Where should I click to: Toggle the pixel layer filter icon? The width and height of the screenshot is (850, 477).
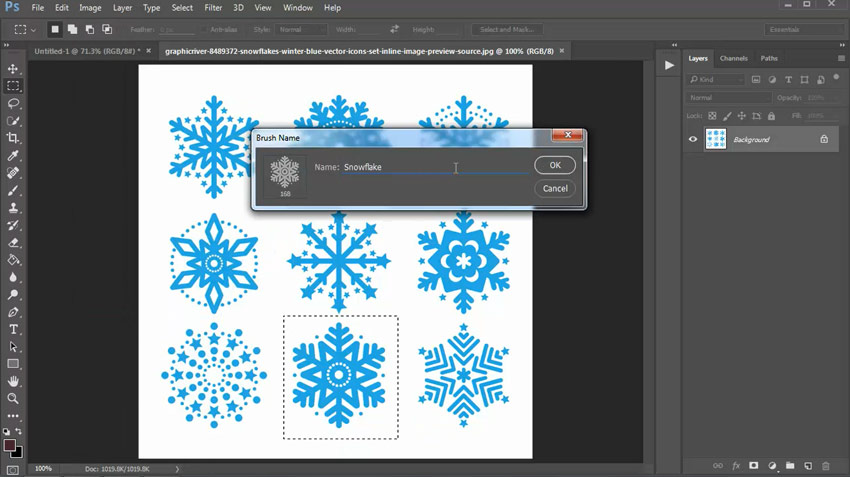tap(756, 80)
